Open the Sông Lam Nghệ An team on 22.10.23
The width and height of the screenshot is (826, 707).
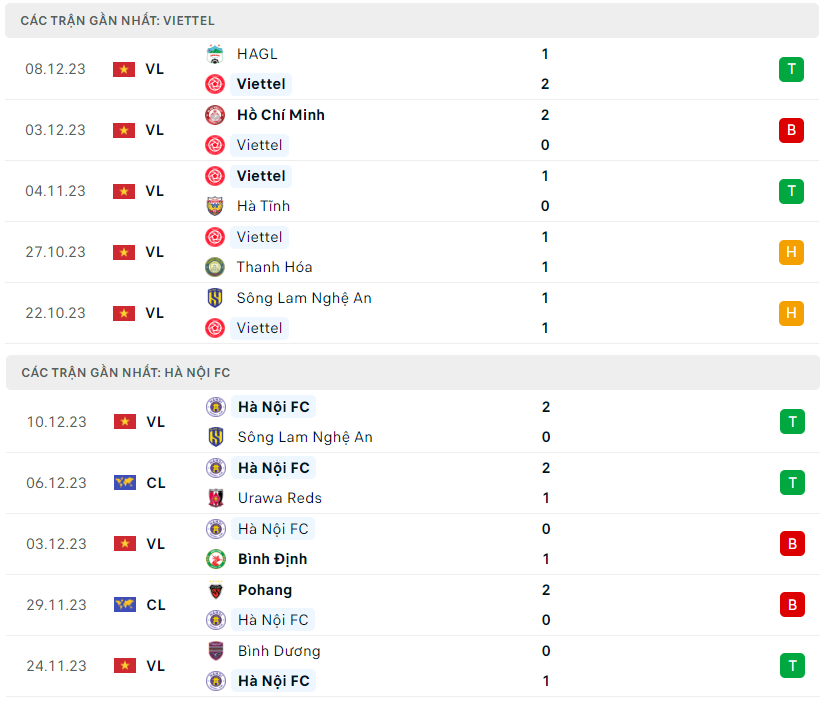pyautogui.click(x=304, y=298)
